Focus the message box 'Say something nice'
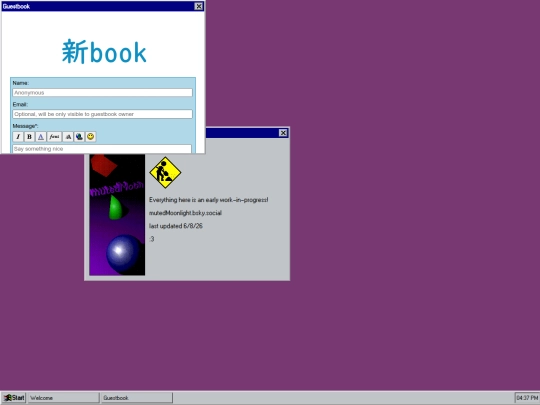 (102, 149)
